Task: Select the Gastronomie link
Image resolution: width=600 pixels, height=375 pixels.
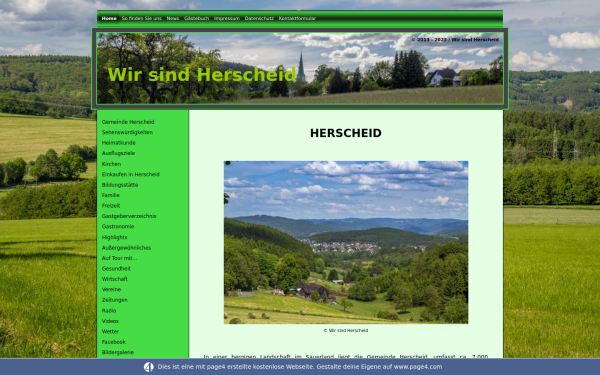Action: coord(118,227)
